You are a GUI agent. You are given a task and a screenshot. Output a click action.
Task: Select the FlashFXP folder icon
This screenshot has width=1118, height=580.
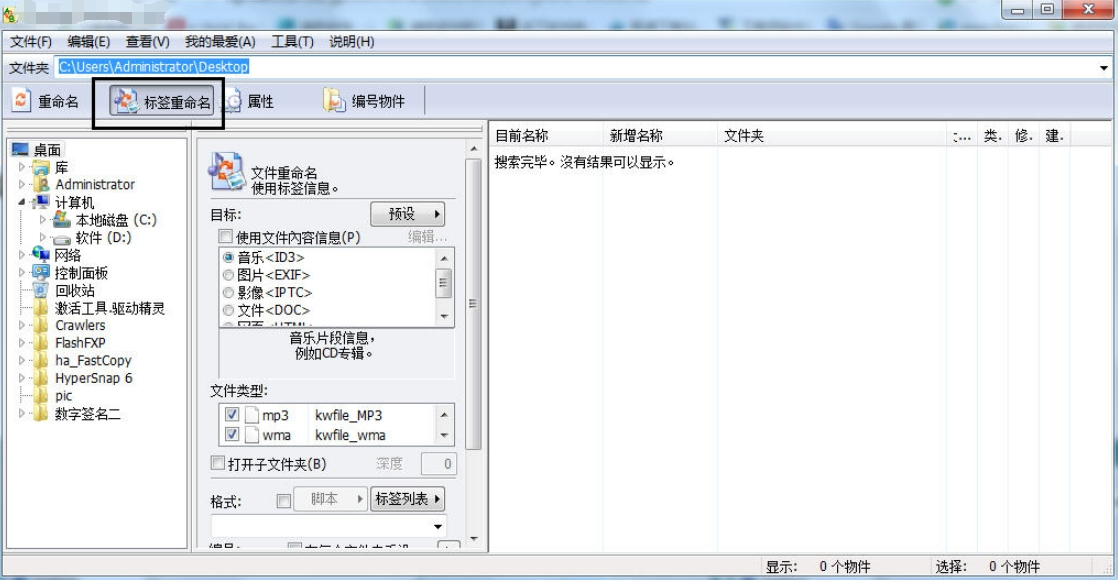pos(41,342)
